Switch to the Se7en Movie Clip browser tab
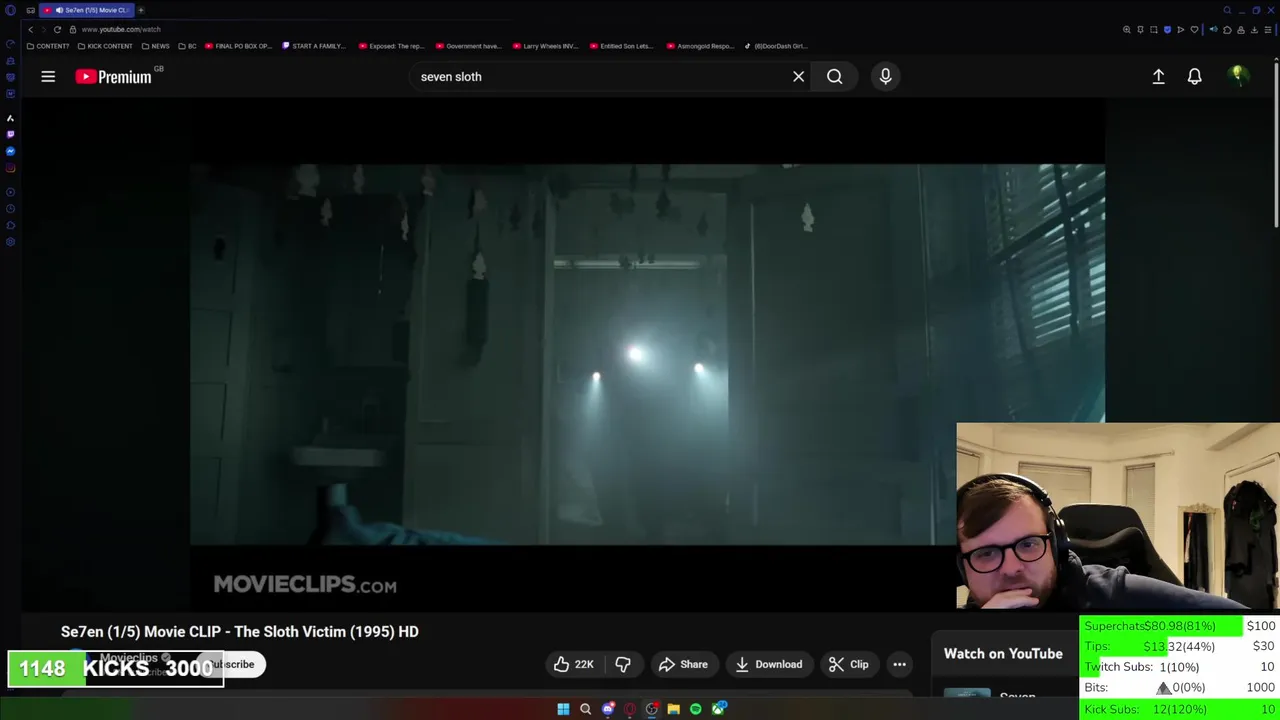Screen dimensions: 1280x720 [x=87, y=10]
